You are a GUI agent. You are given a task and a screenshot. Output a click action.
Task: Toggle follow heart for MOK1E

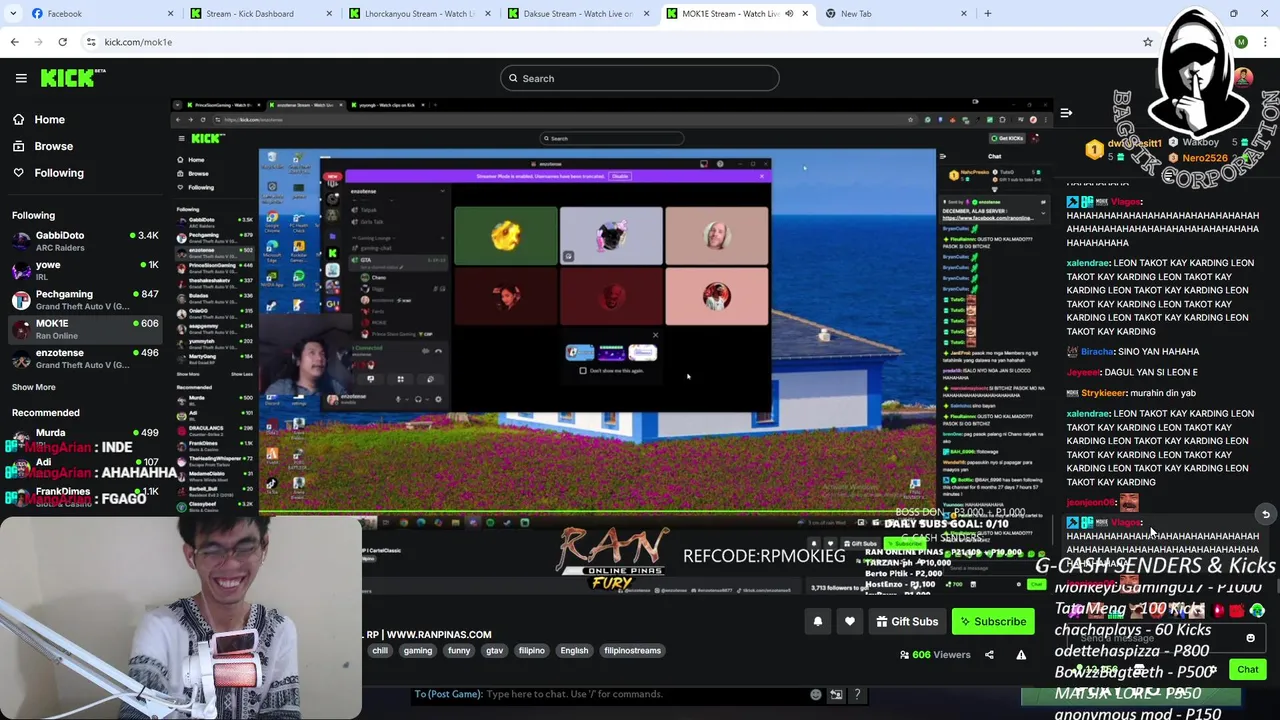point(849,621)
